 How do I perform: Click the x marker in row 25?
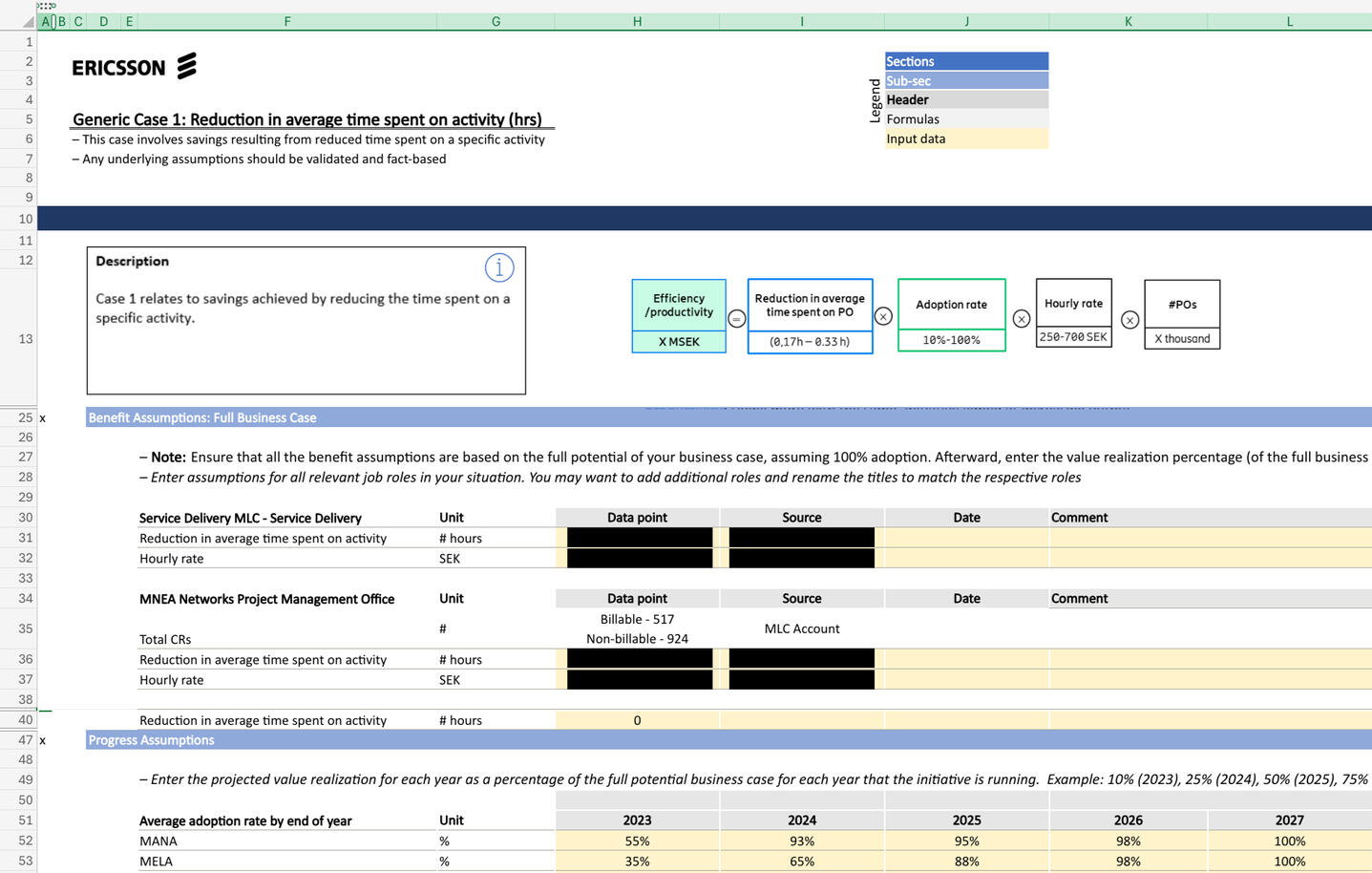tap(43, 418)
